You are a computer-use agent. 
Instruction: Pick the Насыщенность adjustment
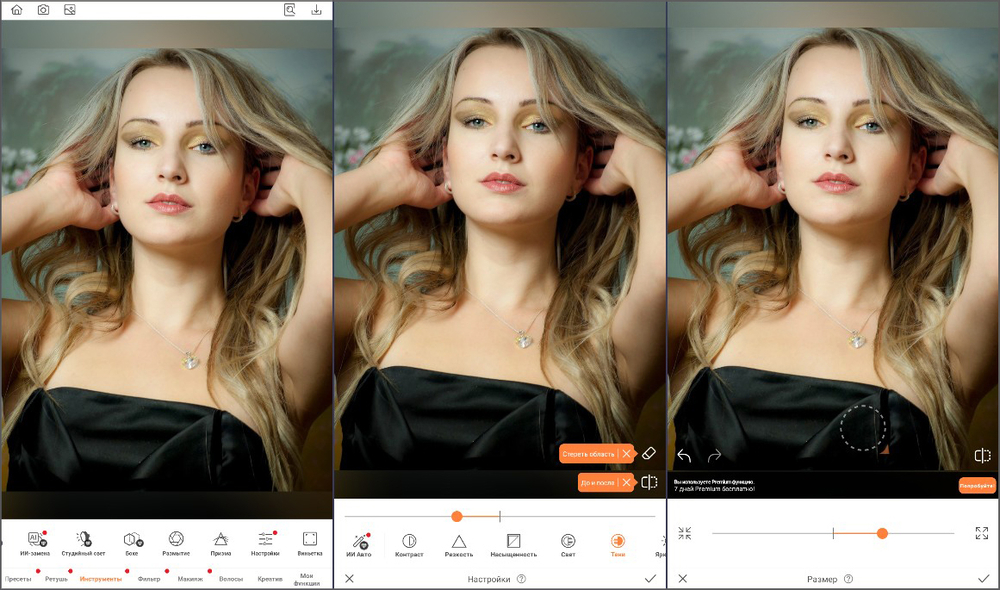click(513, 541)
